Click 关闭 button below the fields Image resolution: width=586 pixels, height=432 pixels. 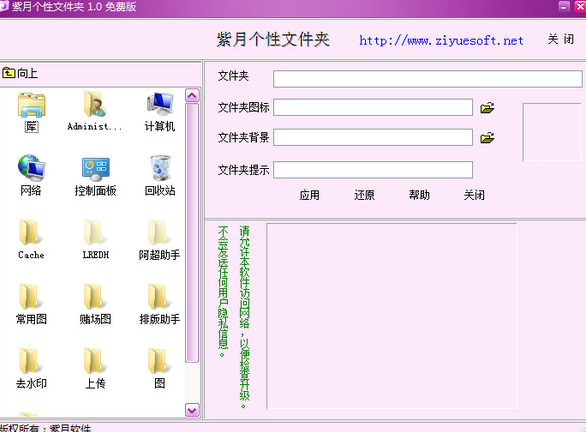point(474,195)
